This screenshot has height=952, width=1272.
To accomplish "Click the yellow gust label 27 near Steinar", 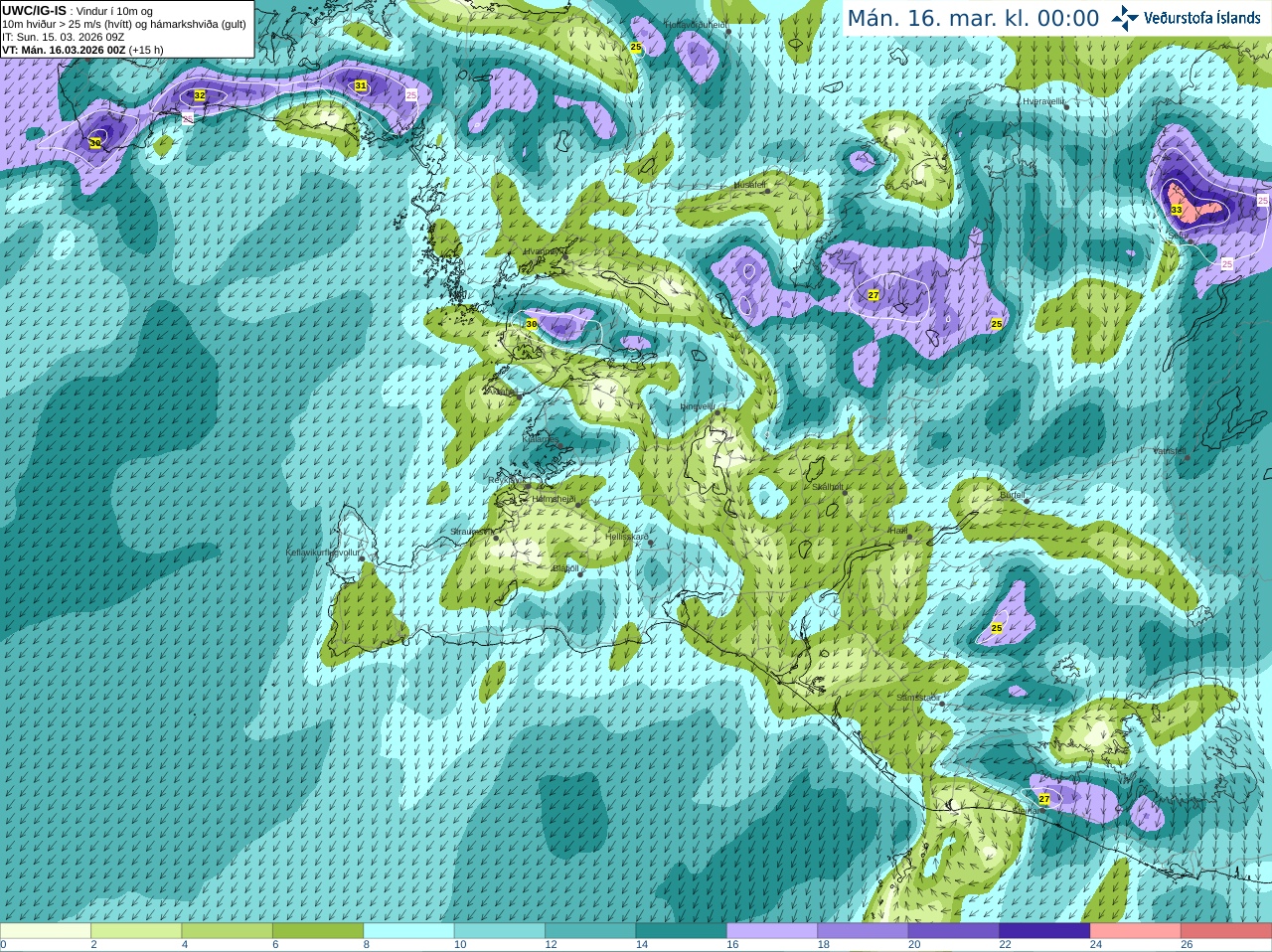I will tap(1044, 799).
